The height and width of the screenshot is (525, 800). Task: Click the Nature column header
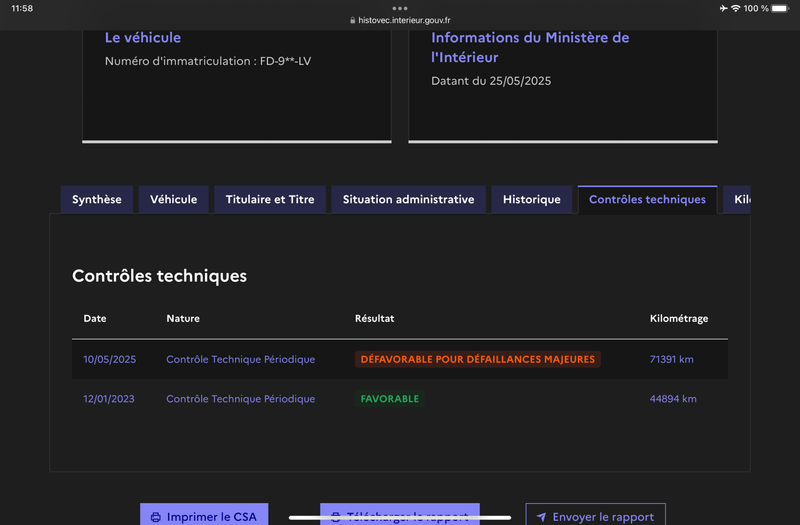coord(183,318)
